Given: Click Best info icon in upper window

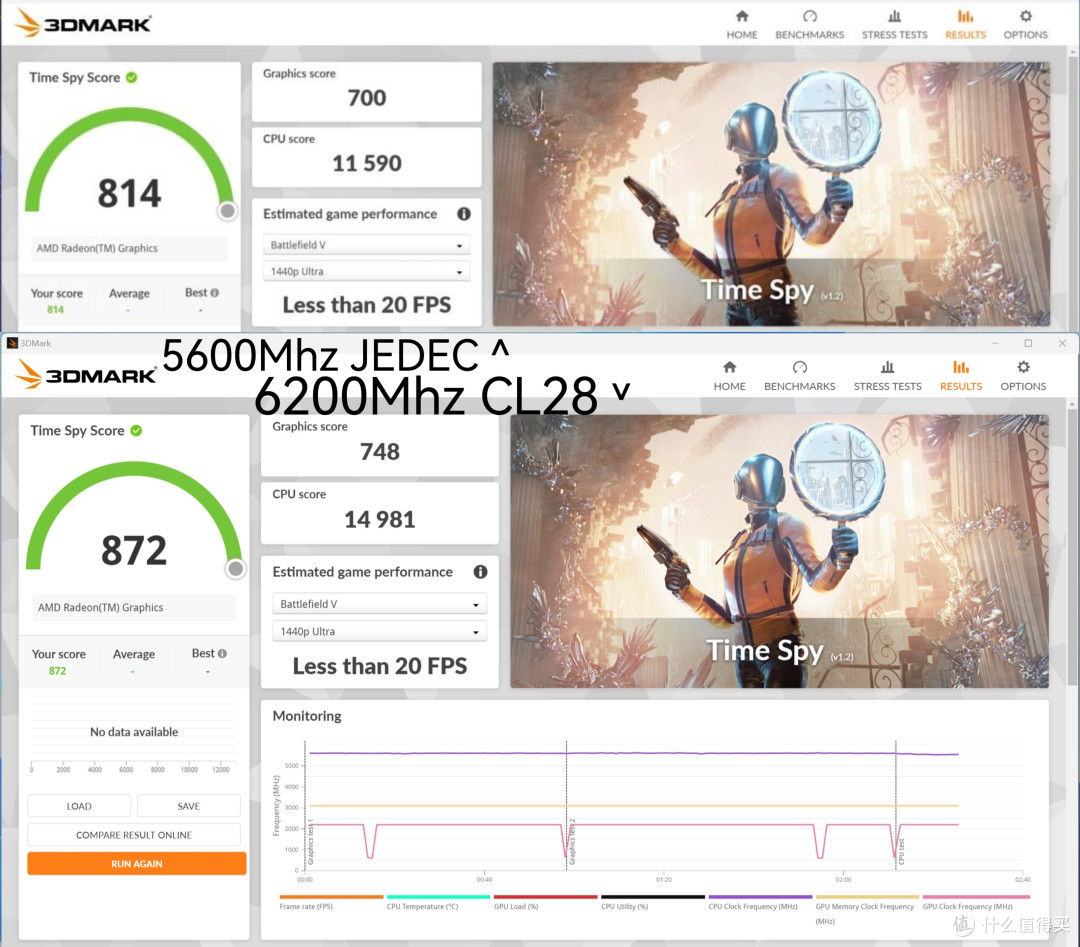Looking at the screenshot, I should (215, 293).
